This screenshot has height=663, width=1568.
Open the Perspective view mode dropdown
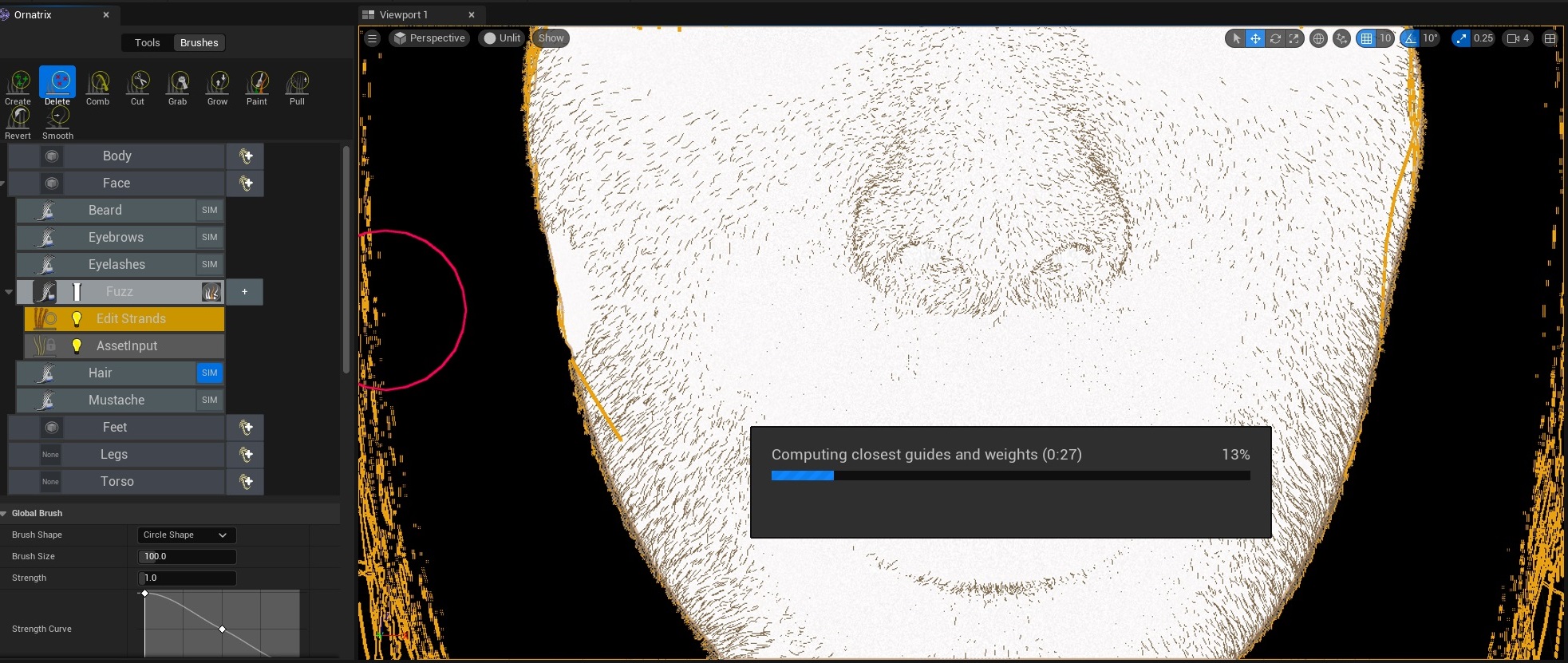click(429, 38)
